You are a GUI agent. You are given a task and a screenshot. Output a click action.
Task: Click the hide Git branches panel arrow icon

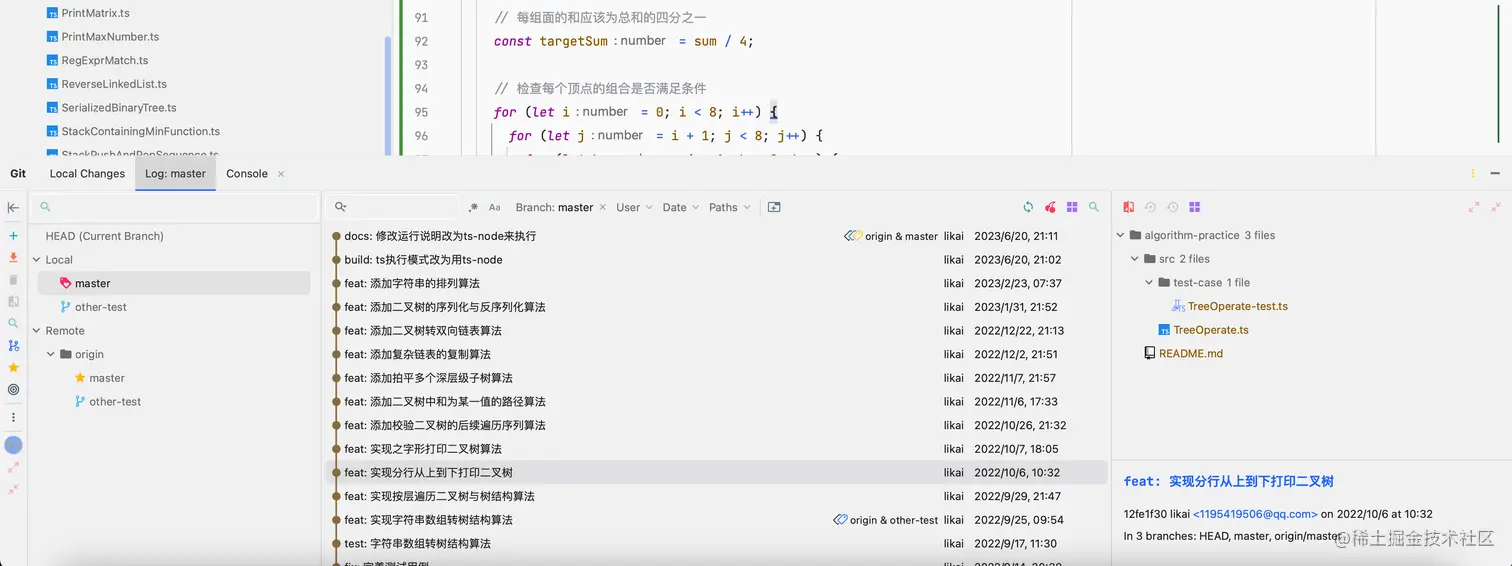[13, 207]
